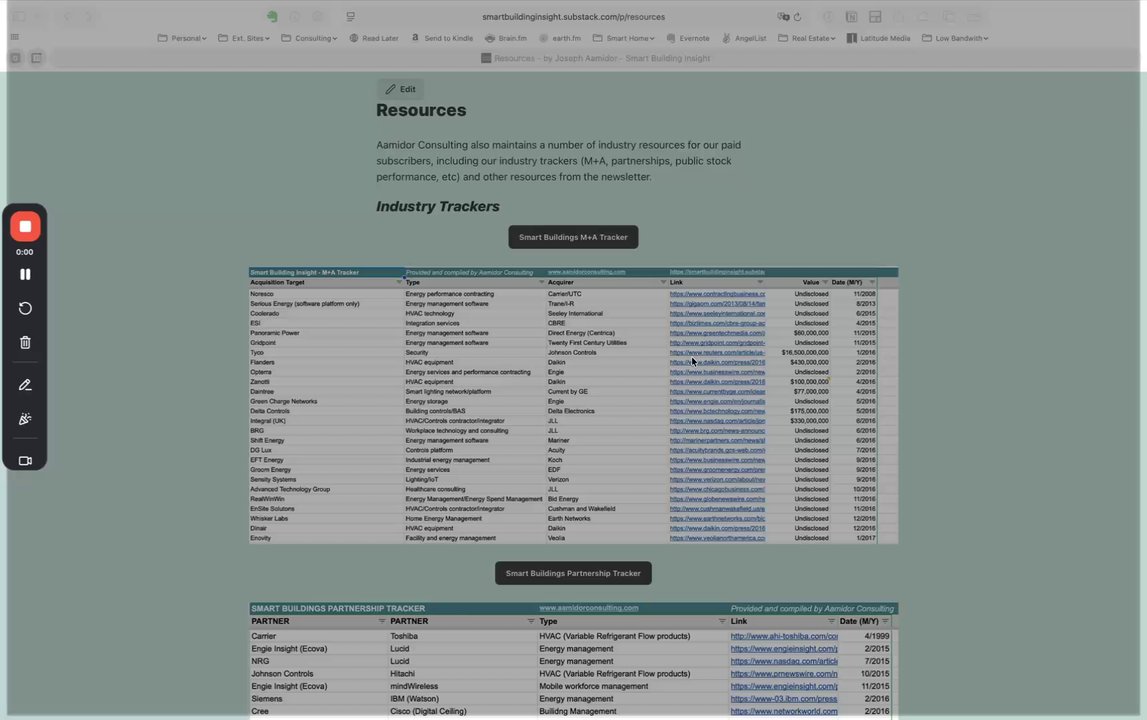Open the Acquisition Target column filter
1147x720 pixels.
click(399, 282)
